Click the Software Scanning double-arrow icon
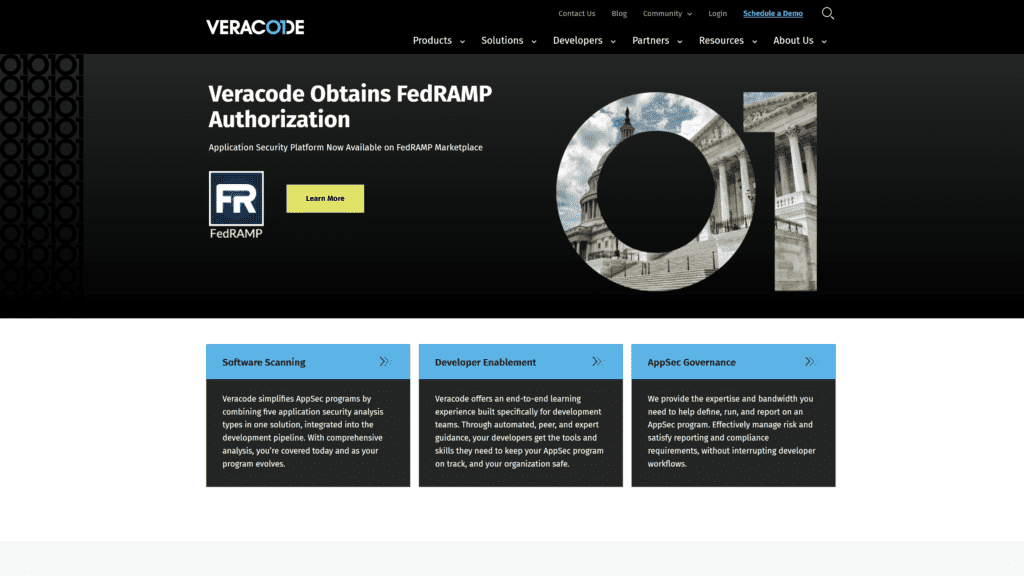 385,361
